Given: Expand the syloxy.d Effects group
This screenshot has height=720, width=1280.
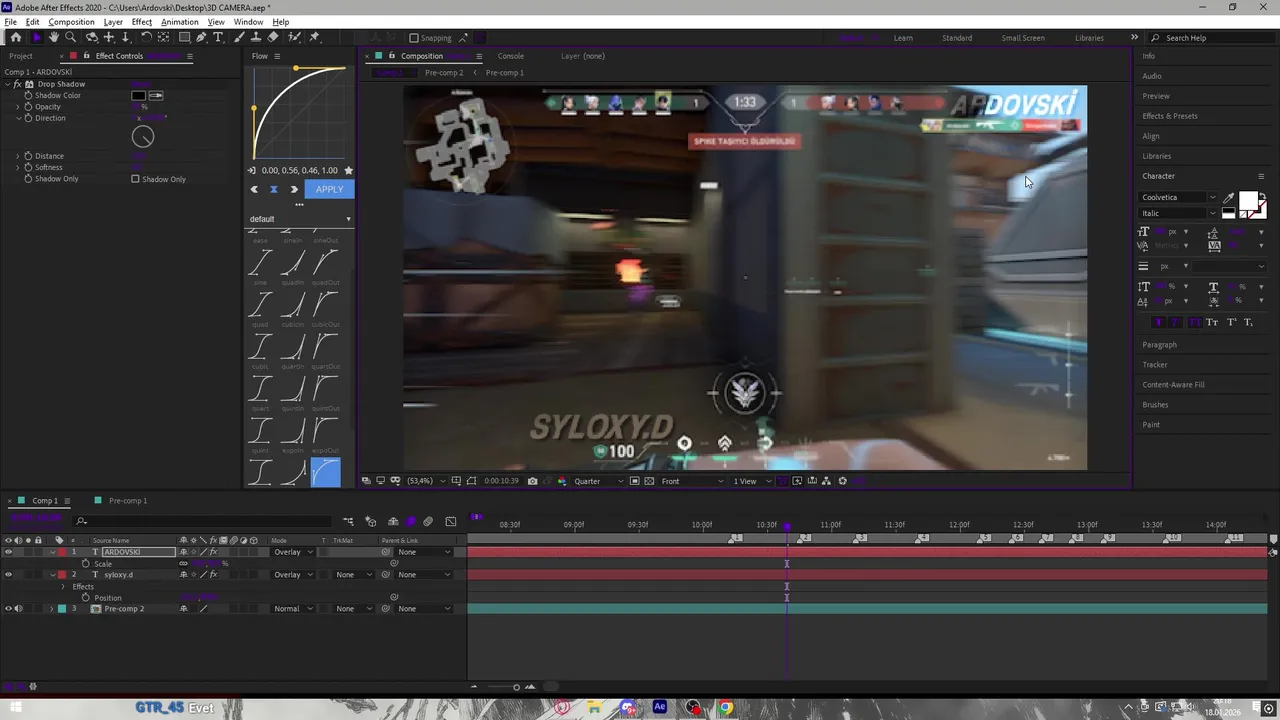Looking at the screenshot, I should [x=63, y=587].
